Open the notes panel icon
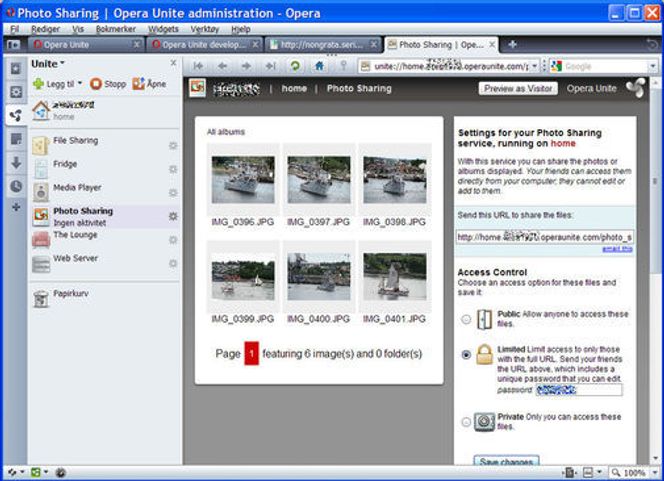 [16, 139]
